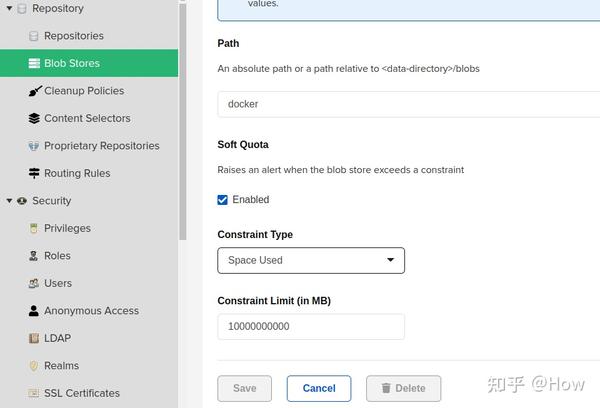The width and height of the screenshot is (600, 408).
Task: Click the Repositories database icon
Action: (x=34, y=36)
